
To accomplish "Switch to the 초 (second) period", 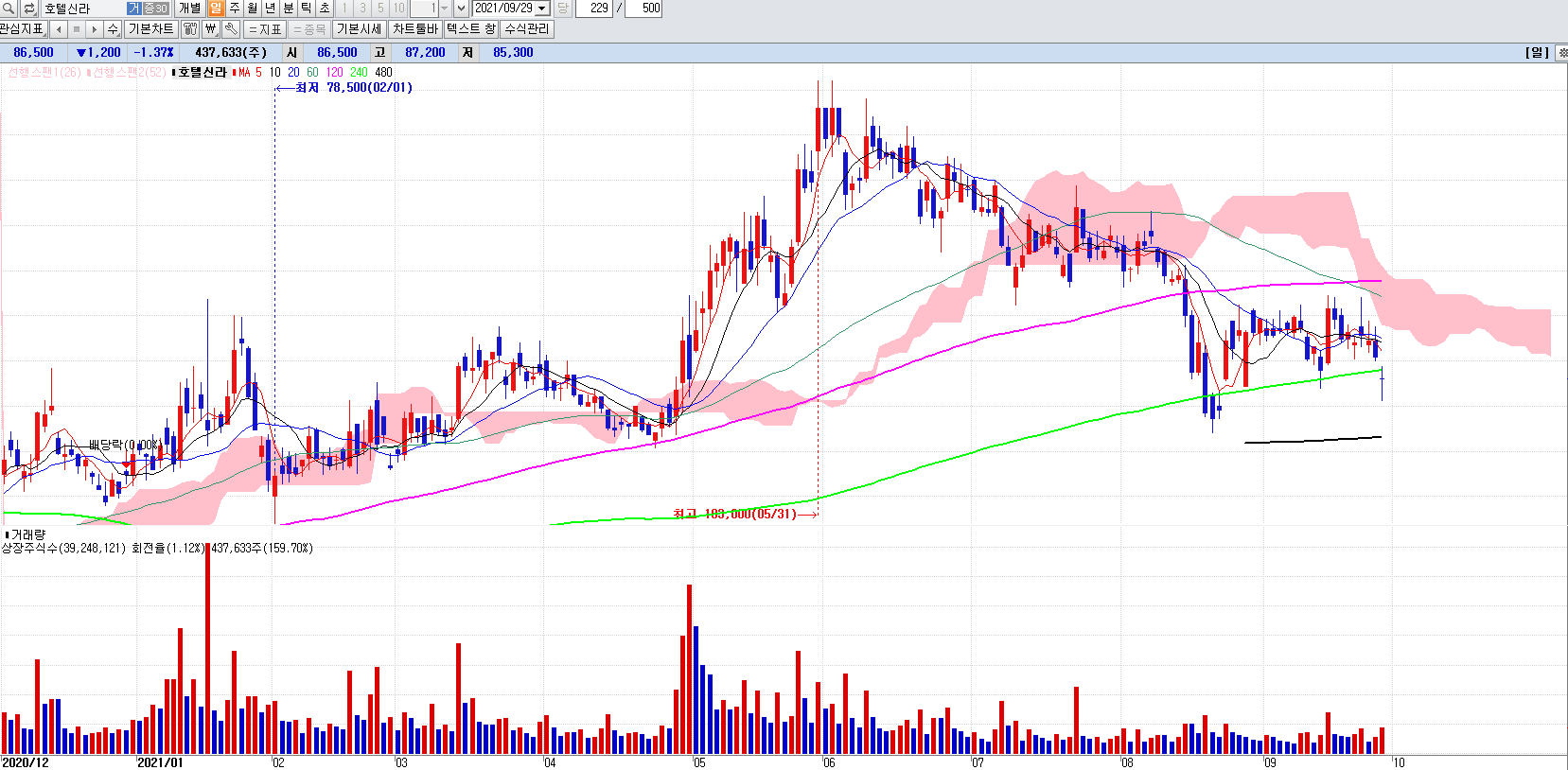I will click(x=324, y=9).
